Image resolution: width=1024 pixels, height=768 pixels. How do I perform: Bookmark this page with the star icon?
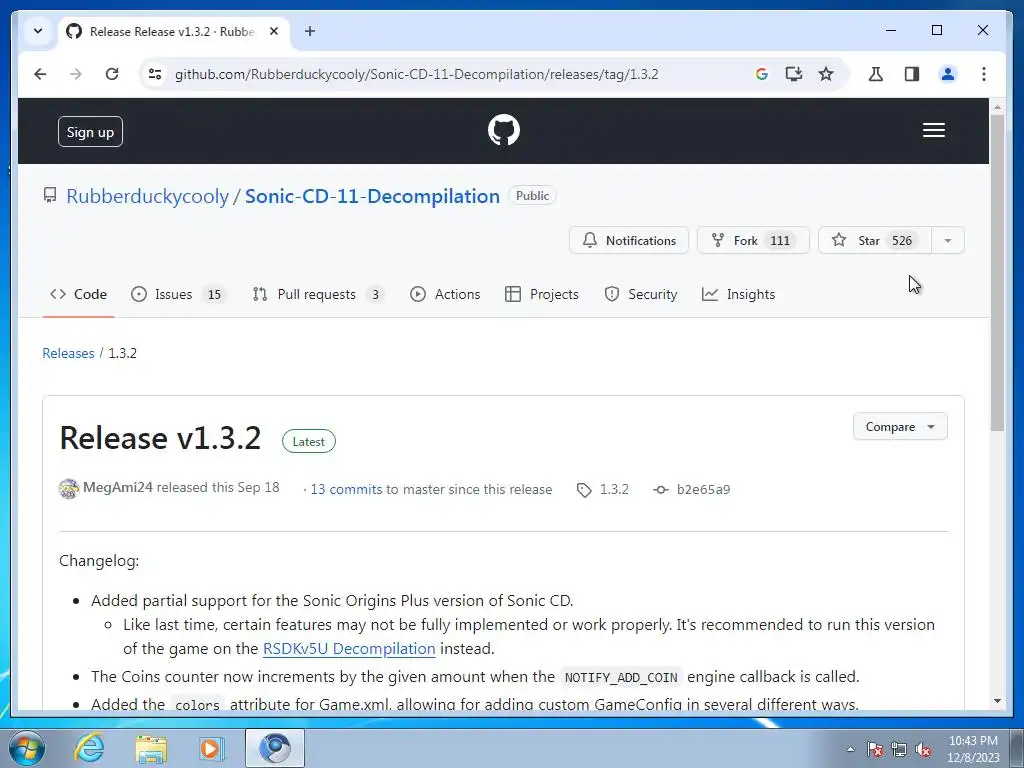coord(826,74)
